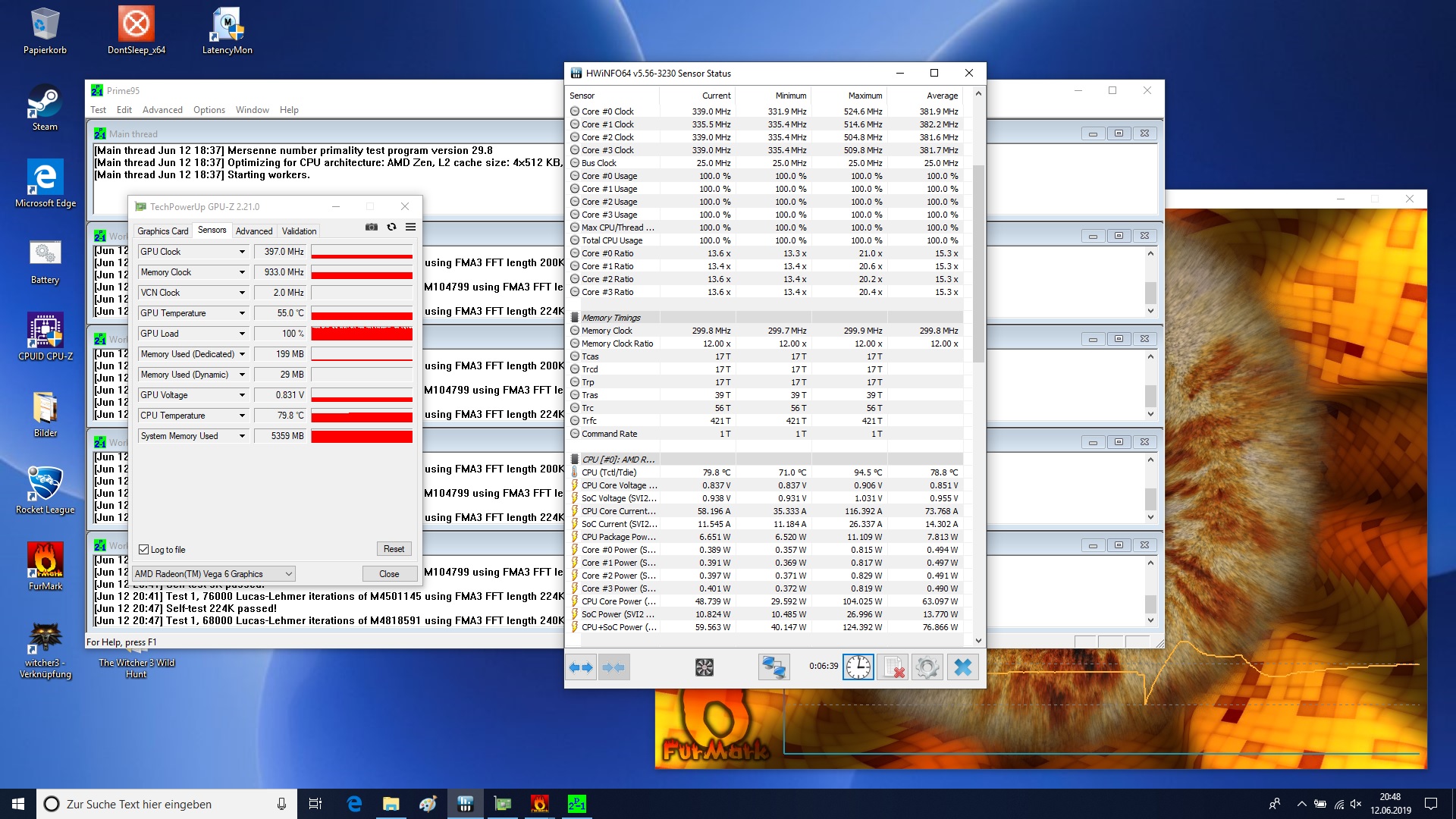Click the HWiNFO fan control icon
The width and height of the screenshot is (1456, 819).
point(704,667)
